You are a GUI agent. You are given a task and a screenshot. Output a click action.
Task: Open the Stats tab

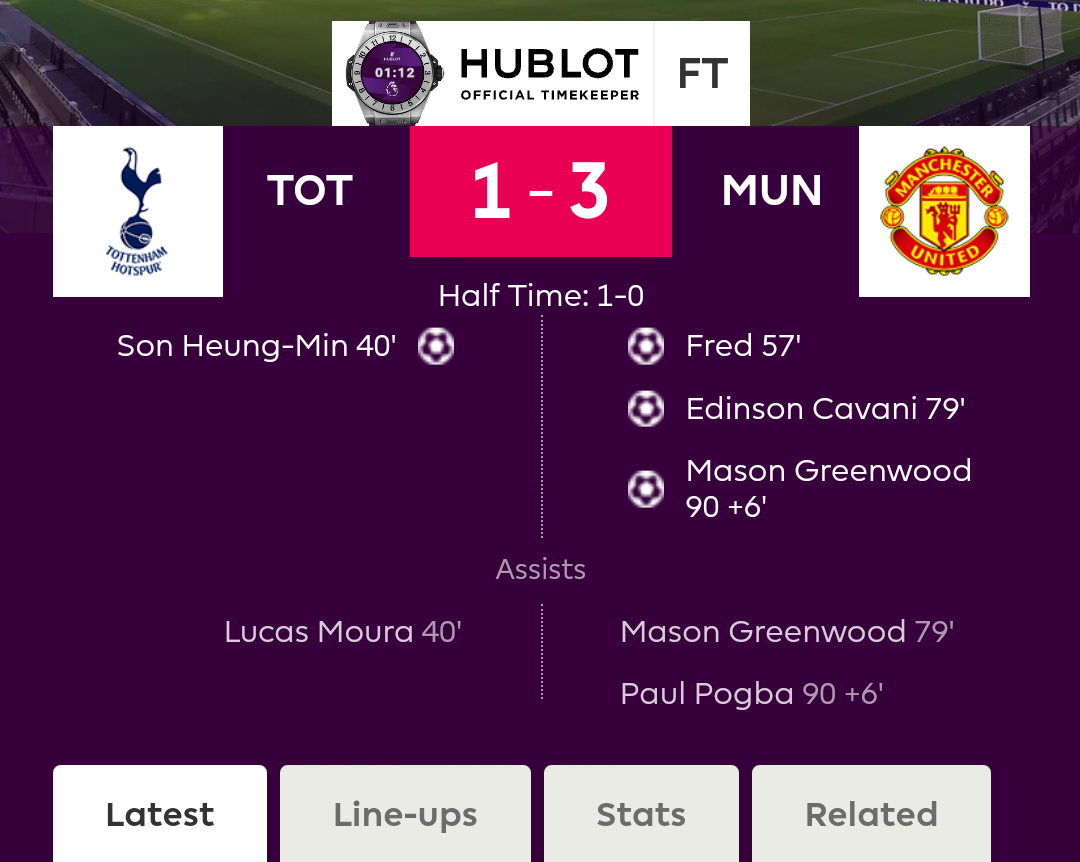pyautogui.click(x=641, y=814)
